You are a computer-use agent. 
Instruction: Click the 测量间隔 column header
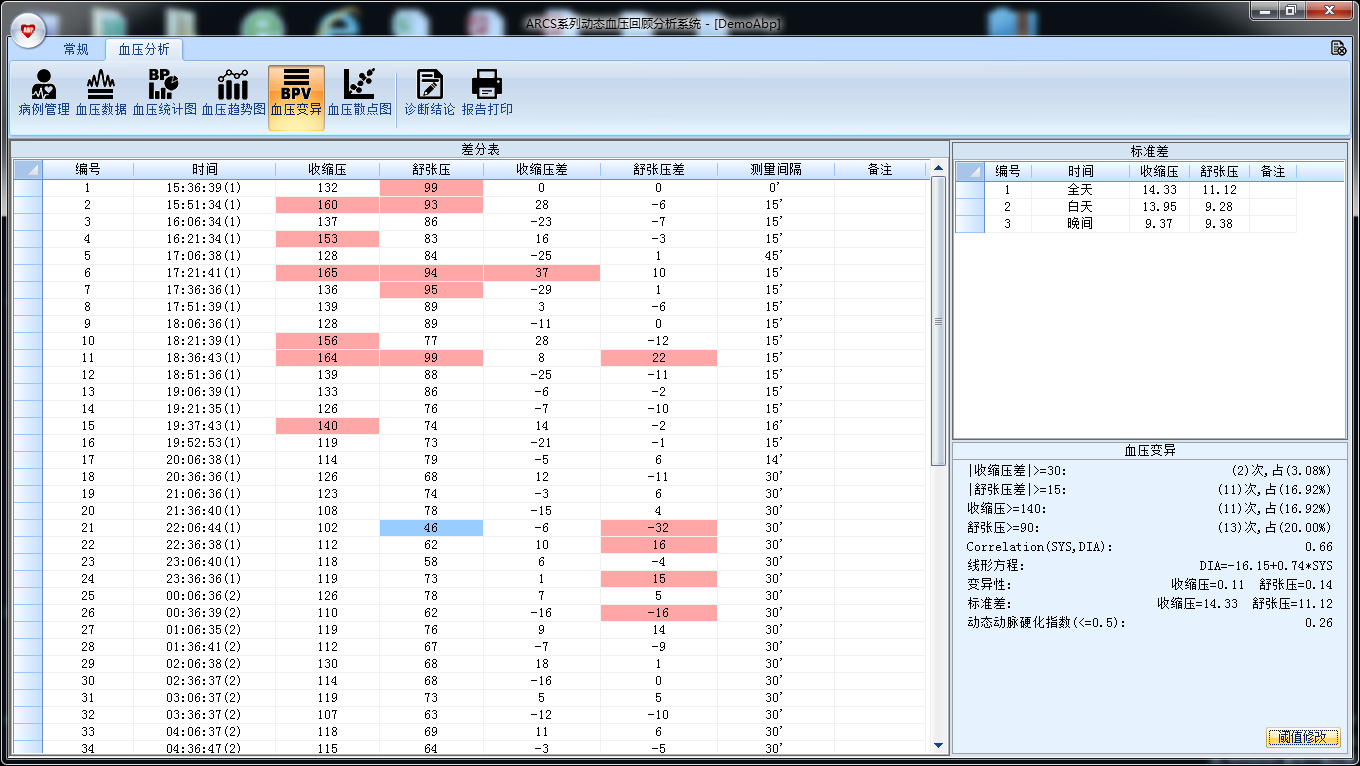[775, 170]
